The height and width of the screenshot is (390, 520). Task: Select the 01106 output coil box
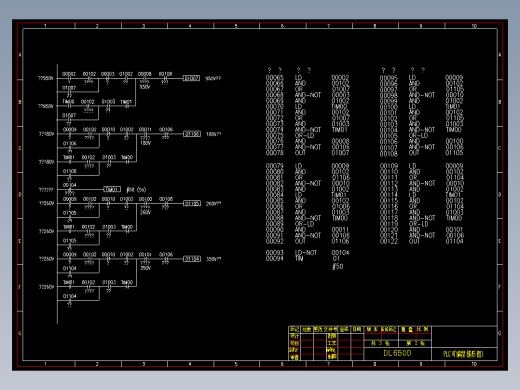[x=192, y=134]
